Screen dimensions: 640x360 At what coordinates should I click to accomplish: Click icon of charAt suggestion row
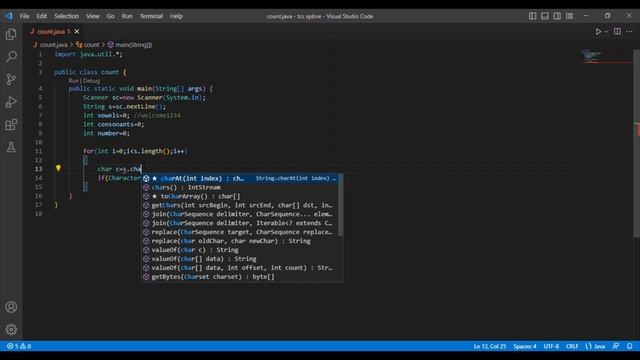coord(146,178)
